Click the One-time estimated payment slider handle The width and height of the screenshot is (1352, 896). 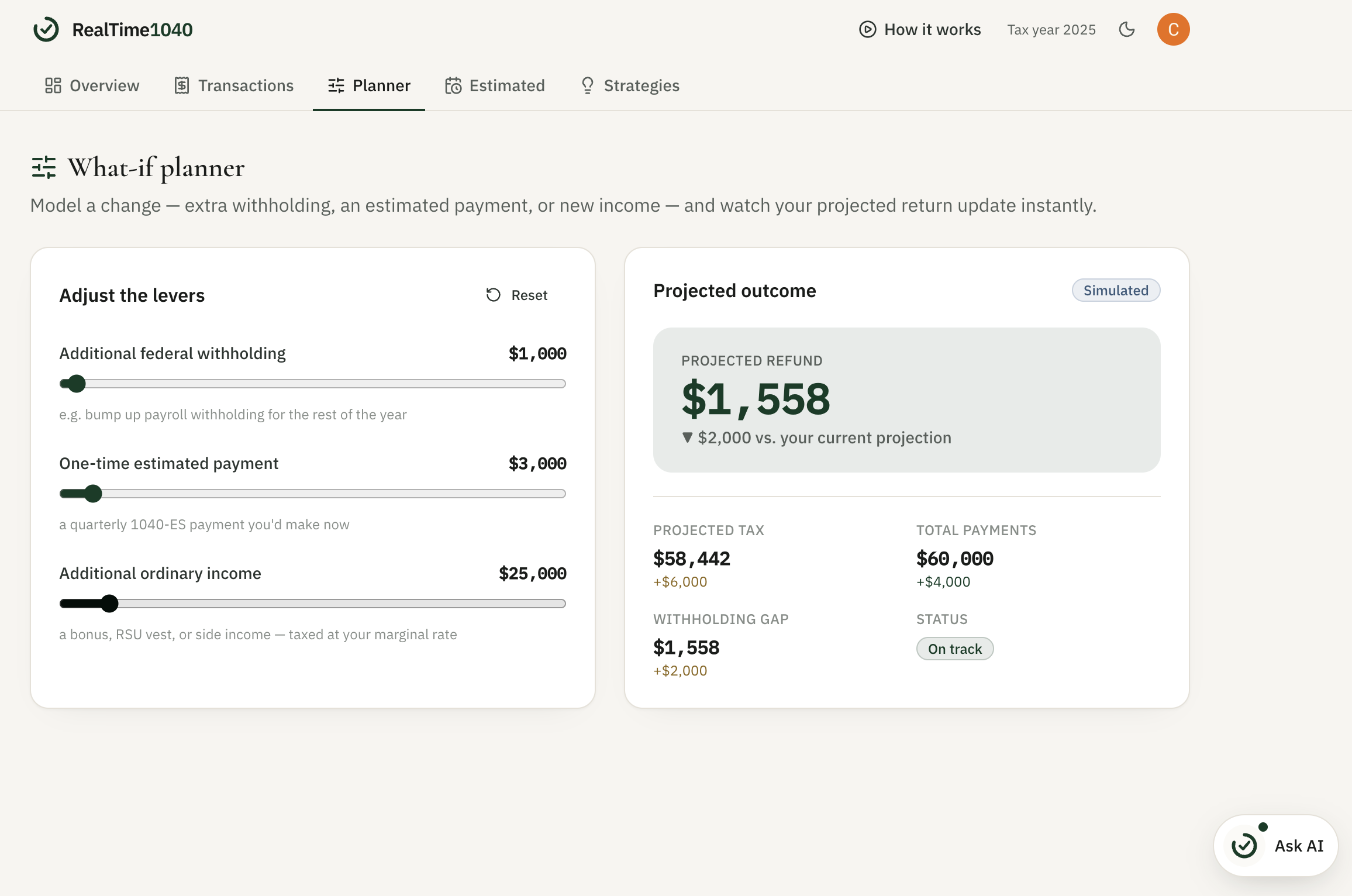(92, 494)
